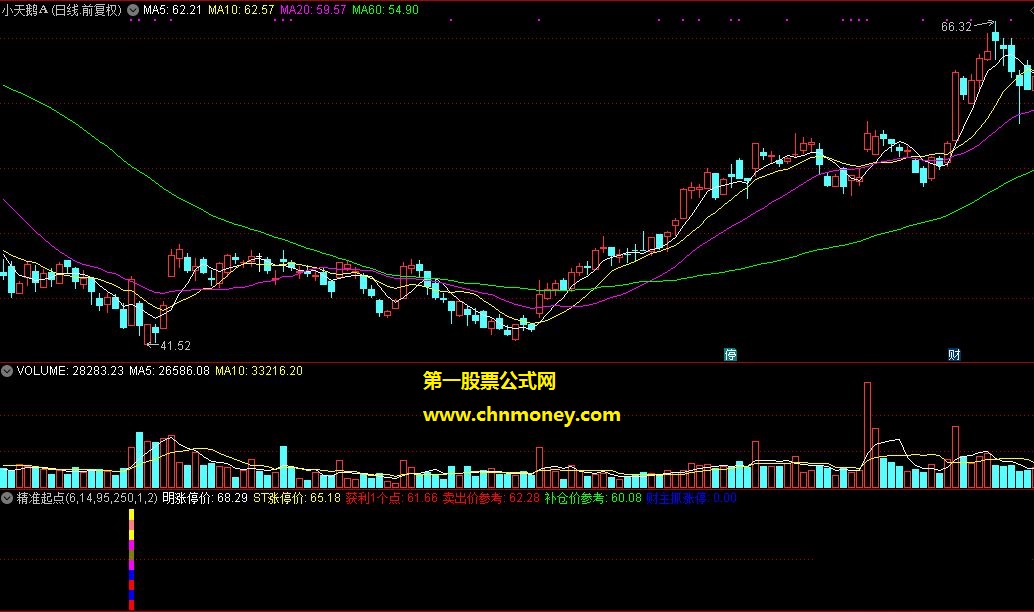Click the multicolor signal bar in indicator panel
1034x612 pixels.
132,559
